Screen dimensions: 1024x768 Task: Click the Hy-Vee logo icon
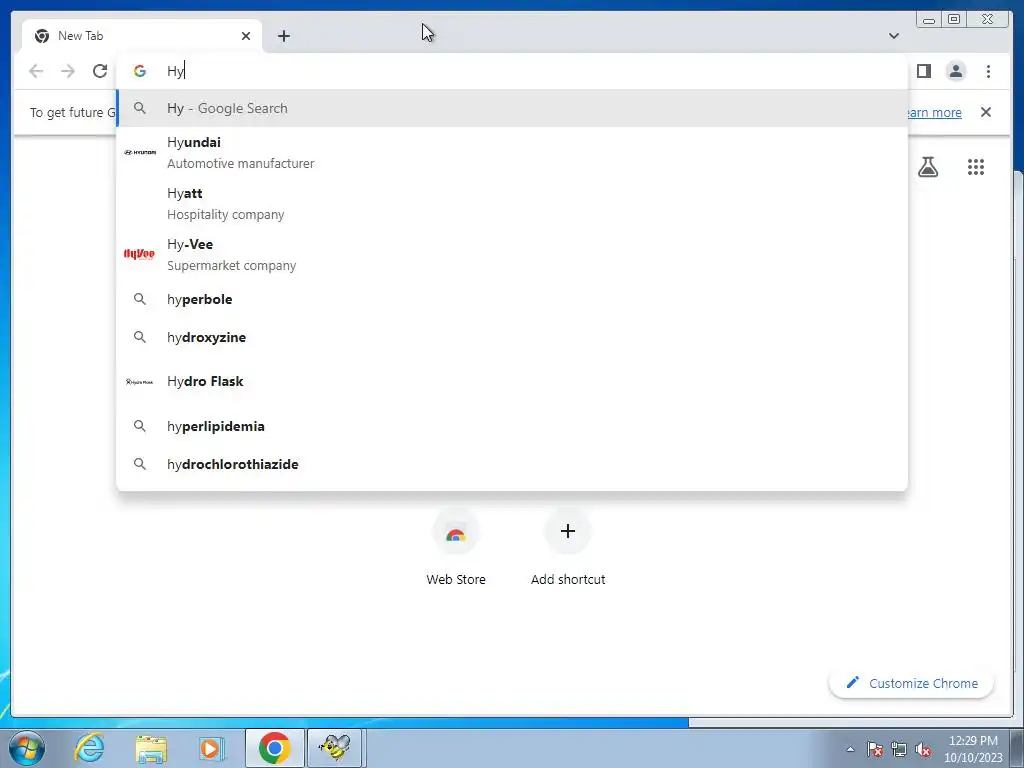[x=140, y=254]
